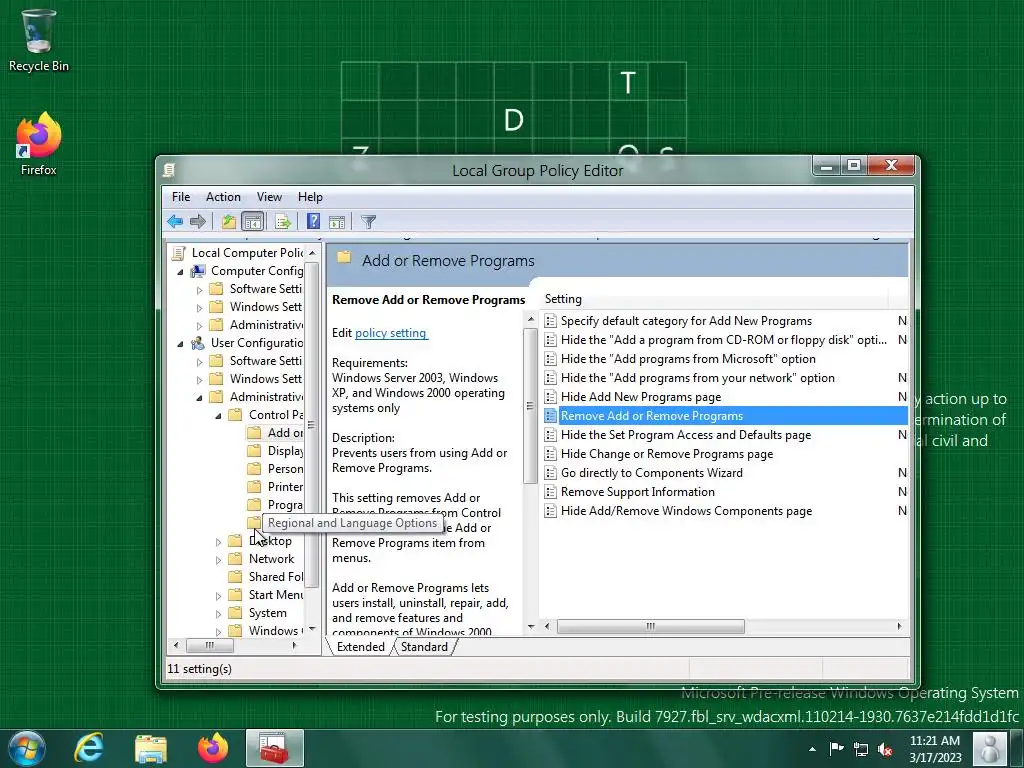Click the Action Center flag tray icon
The width and height of the screenshot is (1024, 768).
(x=837, y=748)
